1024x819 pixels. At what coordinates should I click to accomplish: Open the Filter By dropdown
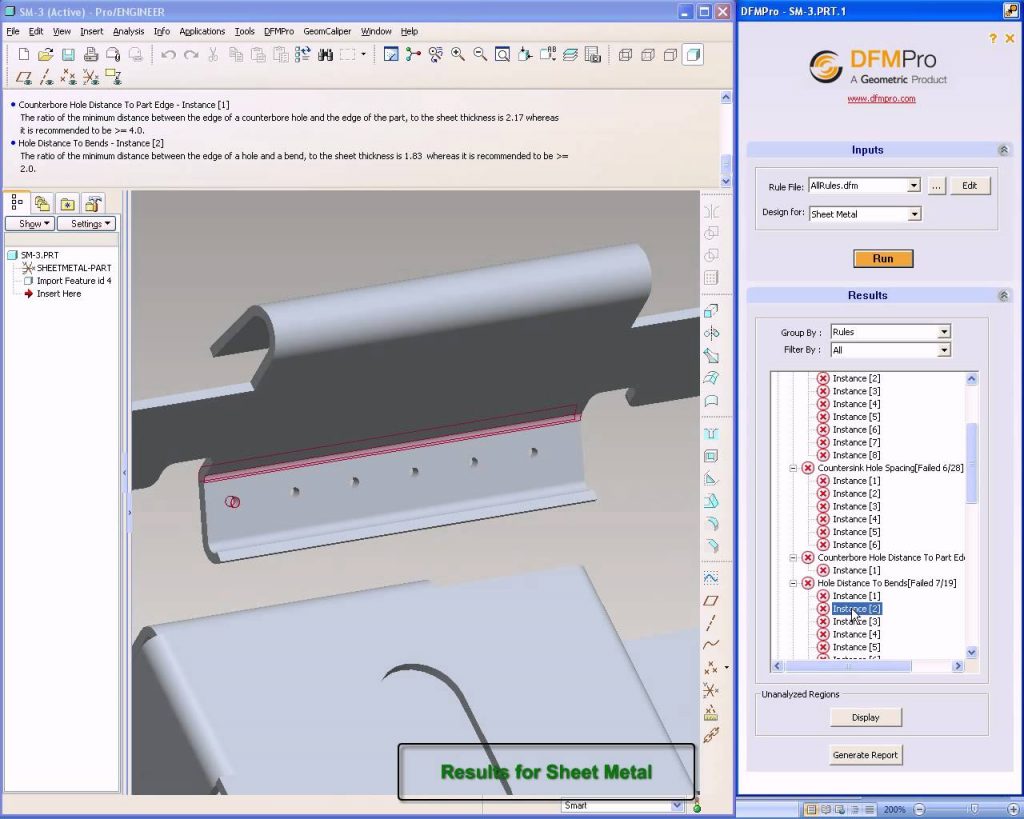point(944,350)
